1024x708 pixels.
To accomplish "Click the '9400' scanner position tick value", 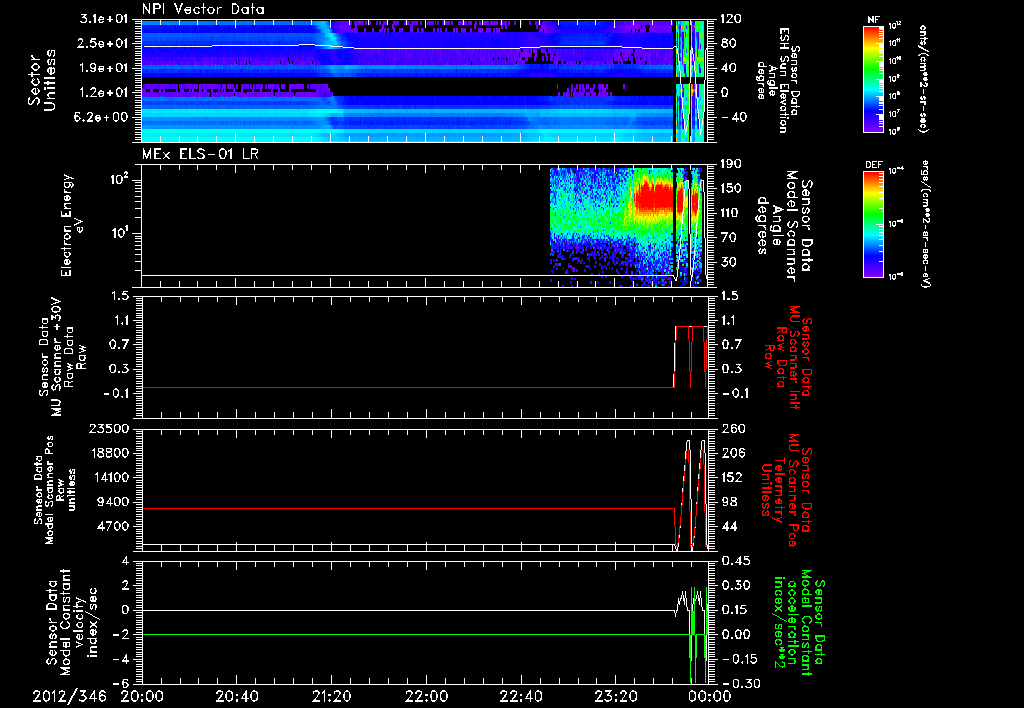I will 113,502.
